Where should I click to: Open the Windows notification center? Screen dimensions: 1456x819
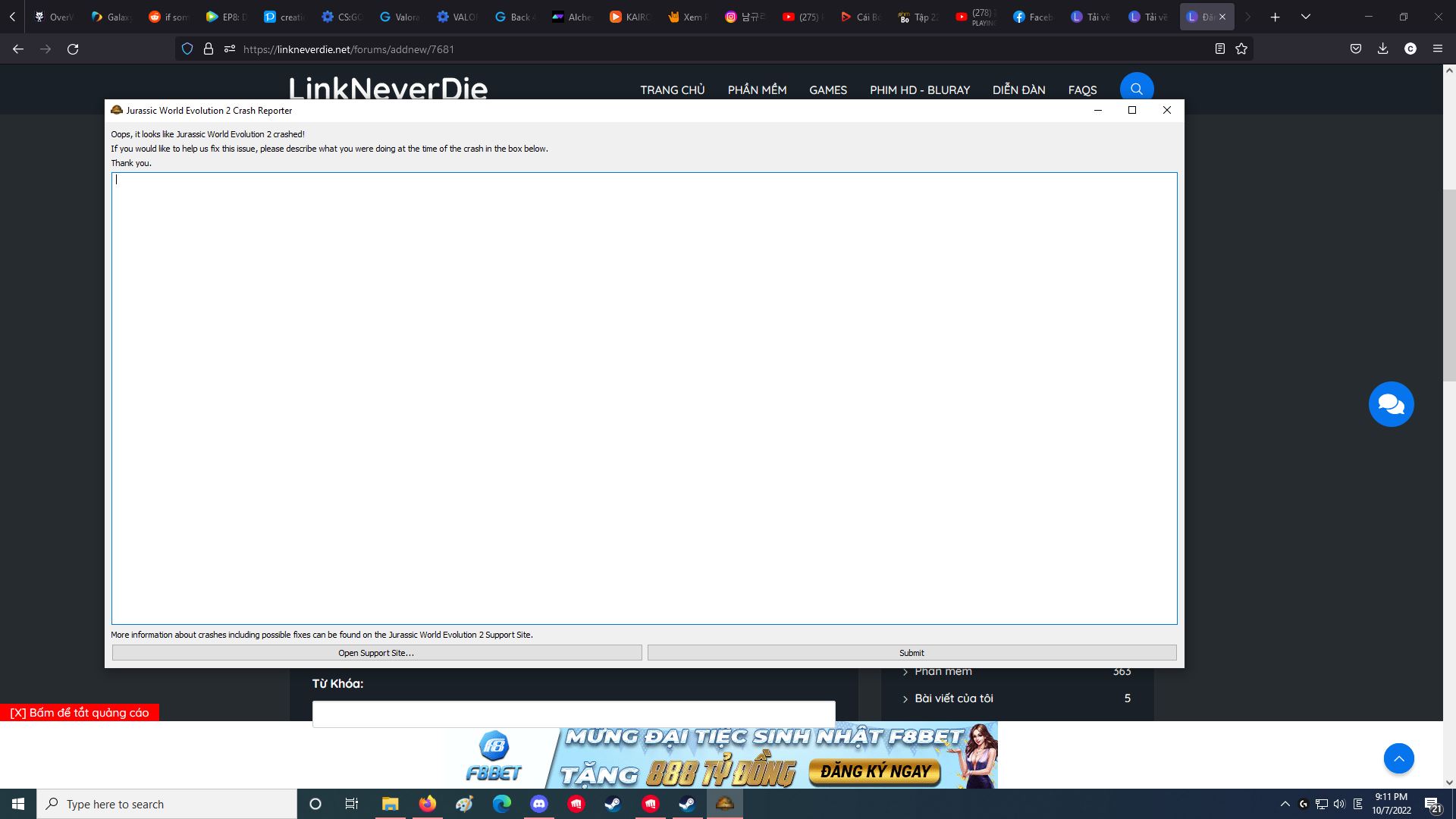click(x=1432, y=804)
